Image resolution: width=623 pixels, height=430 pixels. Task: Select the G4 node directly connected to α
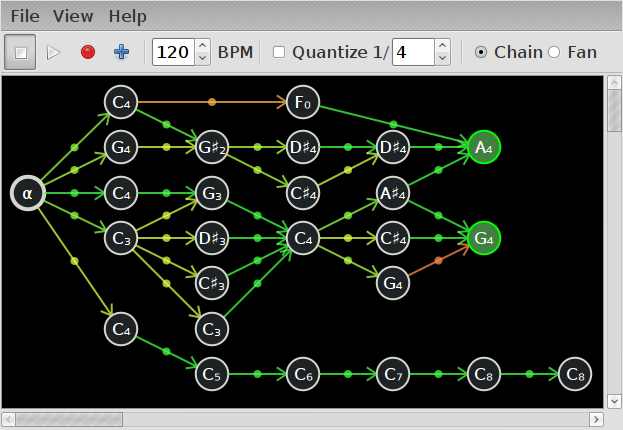121,147
